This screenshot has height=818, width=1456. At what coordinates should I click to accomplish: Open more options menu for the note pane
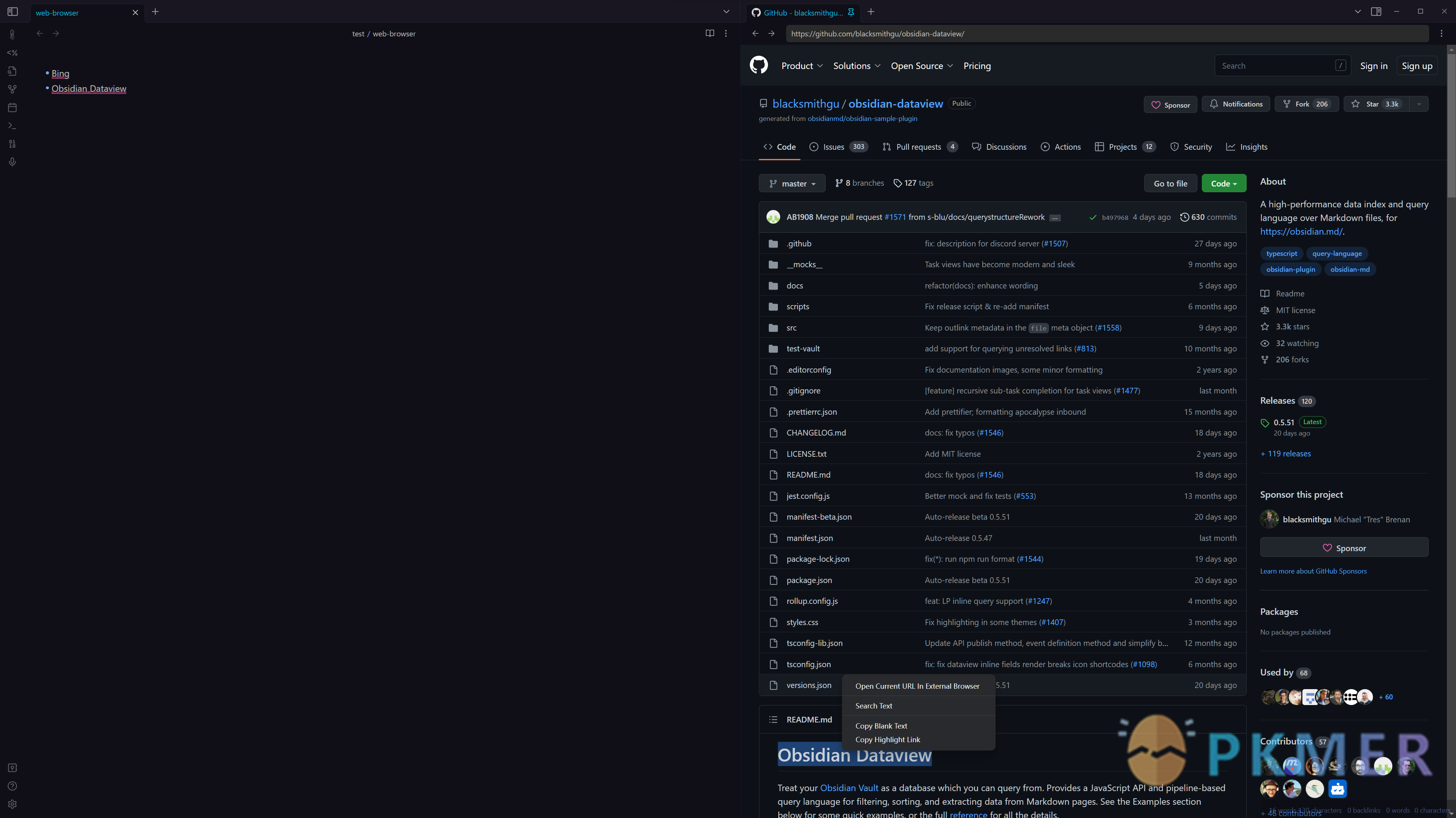(726, 33)
